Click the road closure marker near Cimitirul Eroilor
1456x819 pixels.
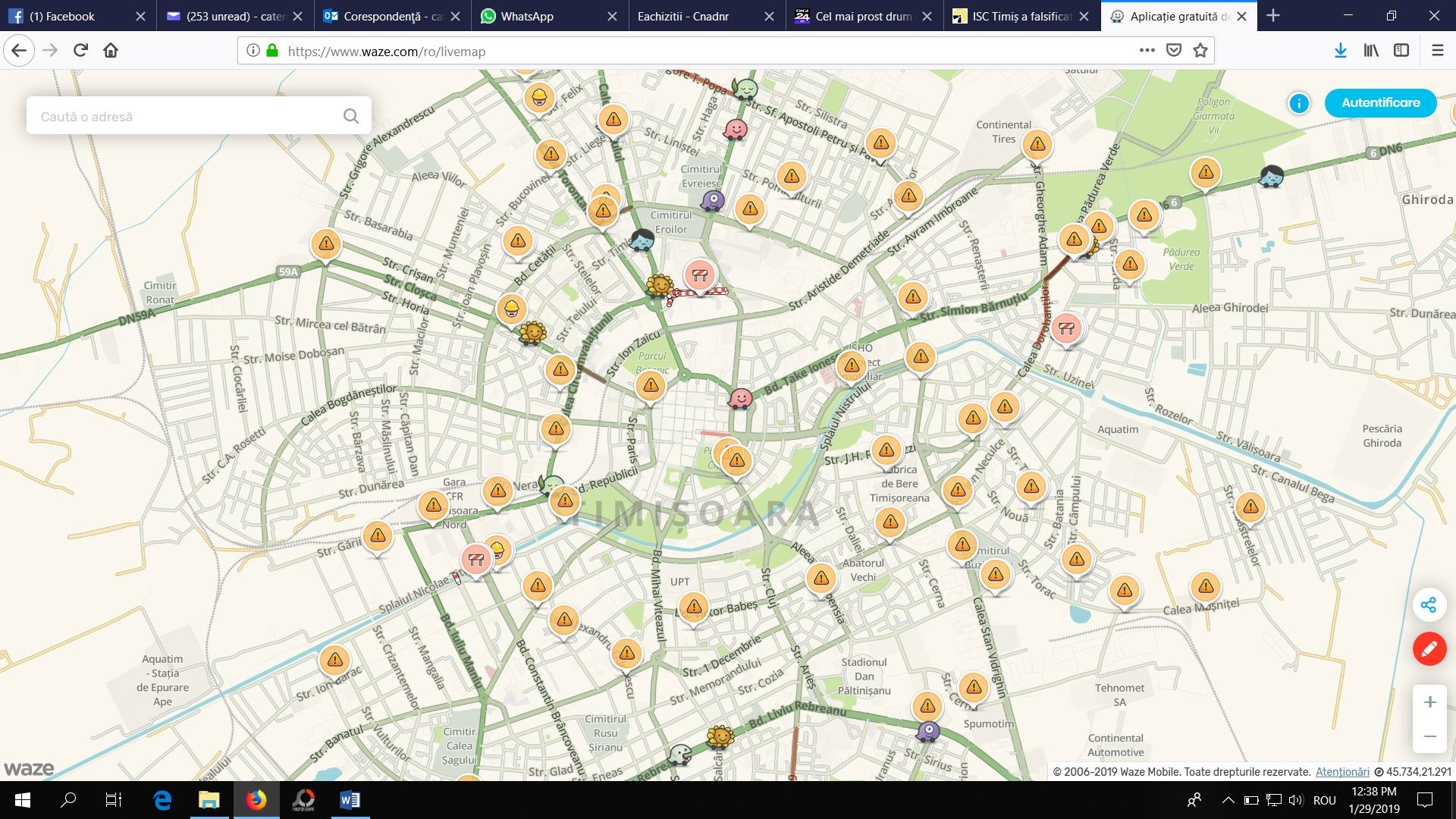[x=699, y=276]
